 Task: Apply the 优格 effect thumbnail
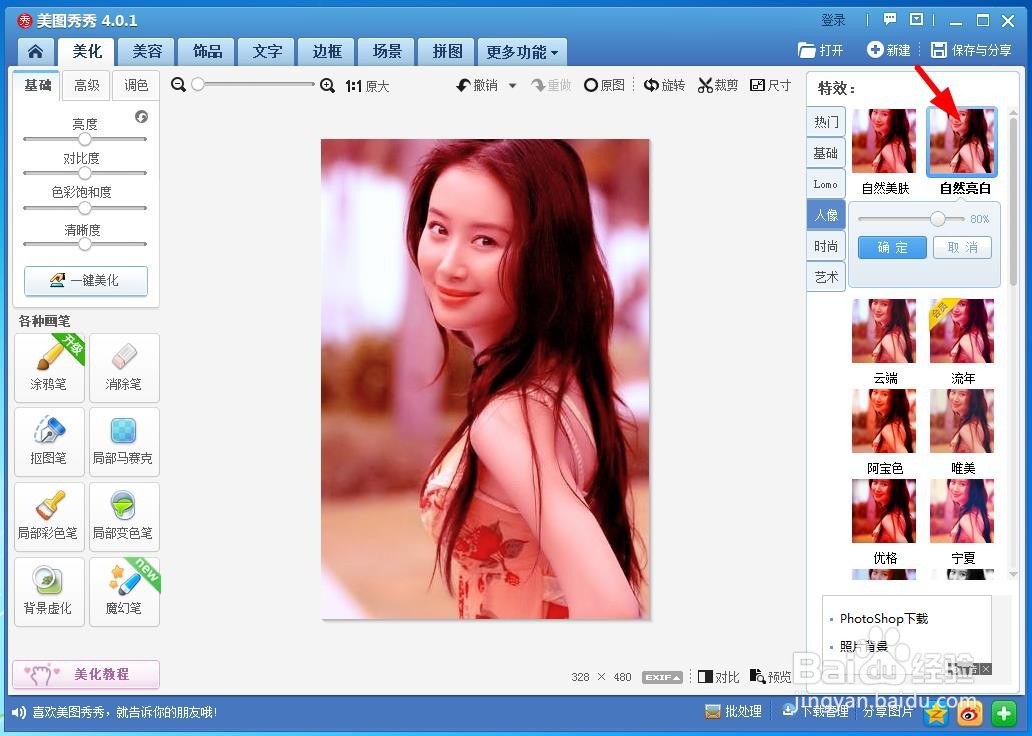pos(884,512)
